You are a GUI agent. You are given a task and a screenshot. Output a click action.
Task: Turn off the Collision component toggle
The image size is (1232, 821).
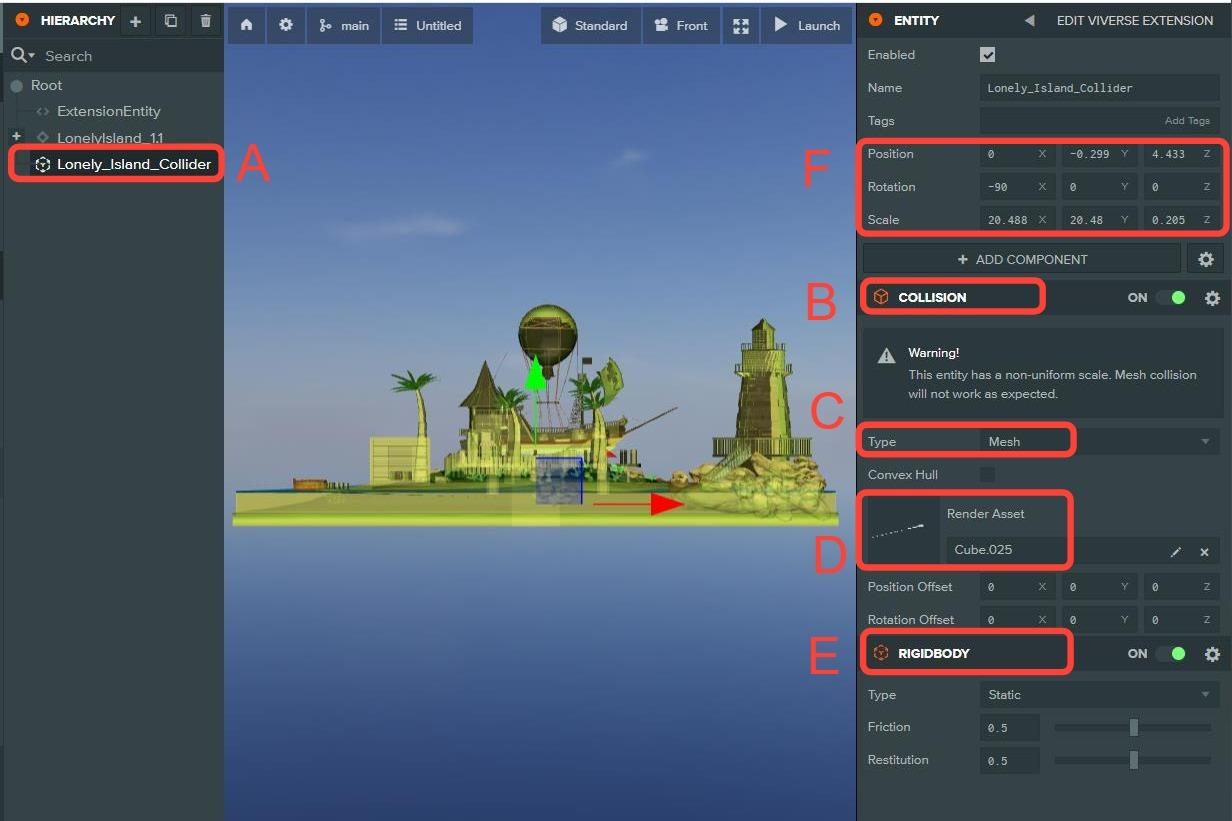(1170, 298)
